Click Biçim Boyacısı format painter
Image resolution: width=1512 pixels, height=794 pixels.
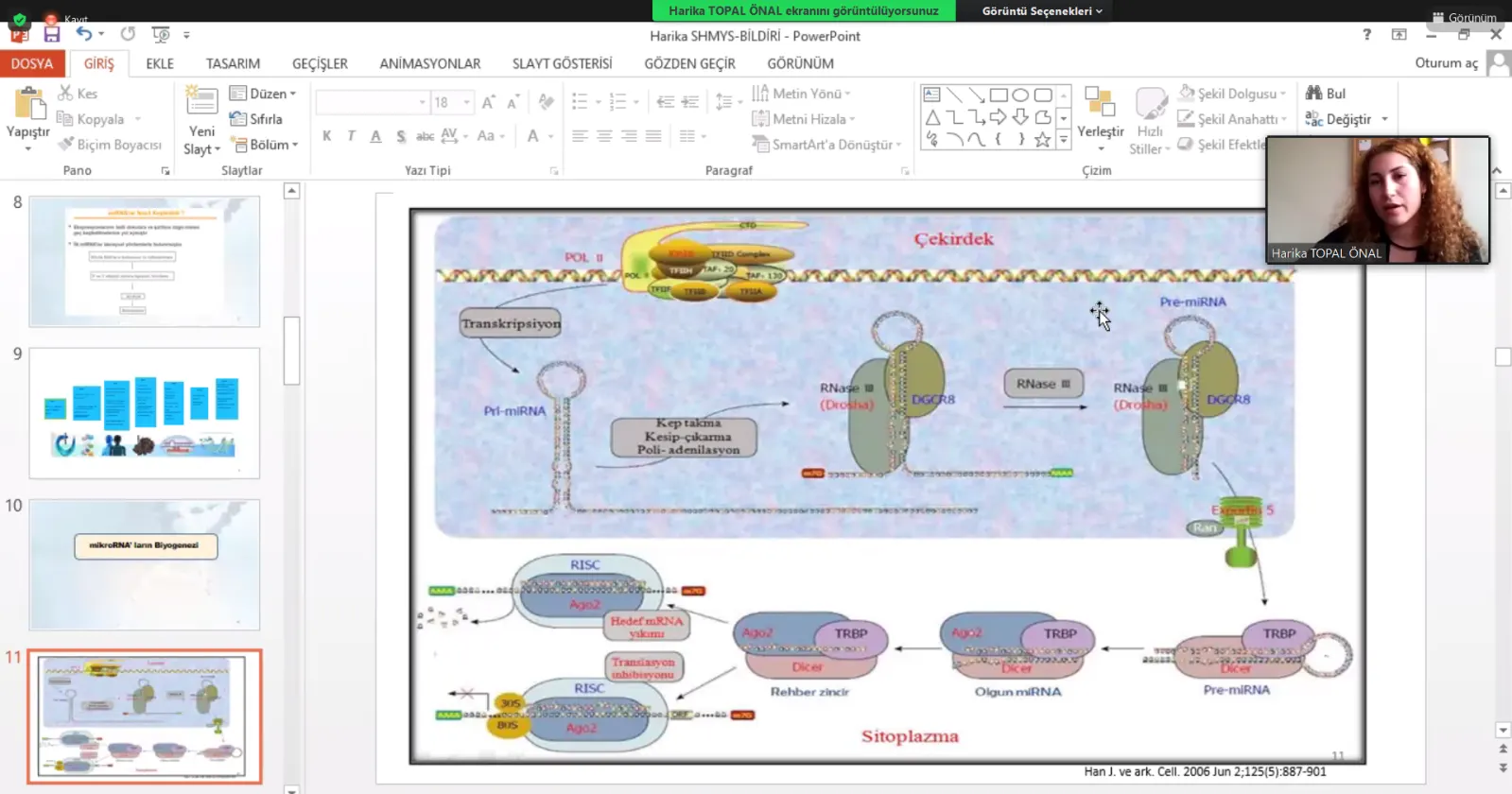110,145
